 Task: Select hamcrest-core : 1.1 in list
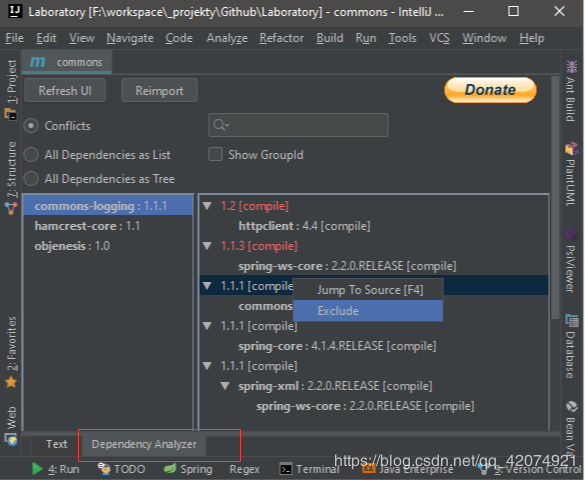[x=108, y=226]
